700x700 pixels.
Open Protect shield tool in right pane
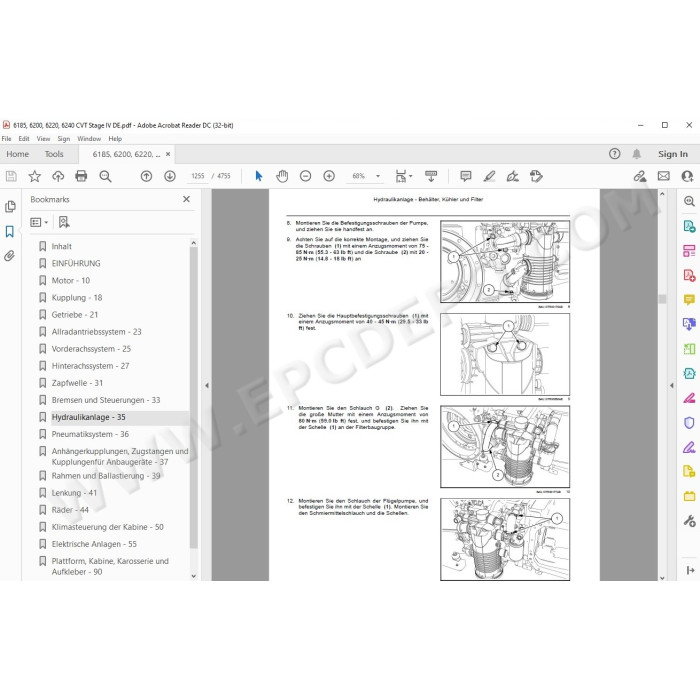tap(689, 422)
